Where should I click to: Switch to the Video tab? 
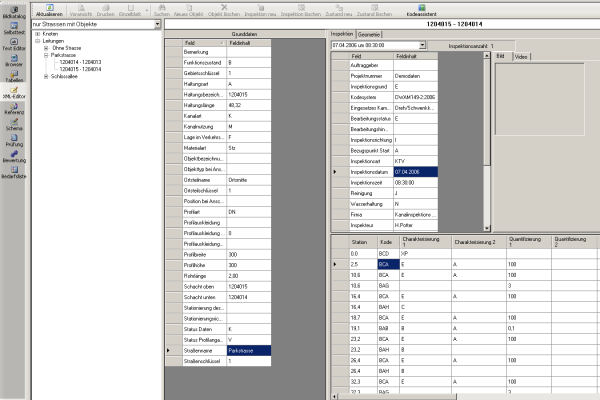coord(521,56)
